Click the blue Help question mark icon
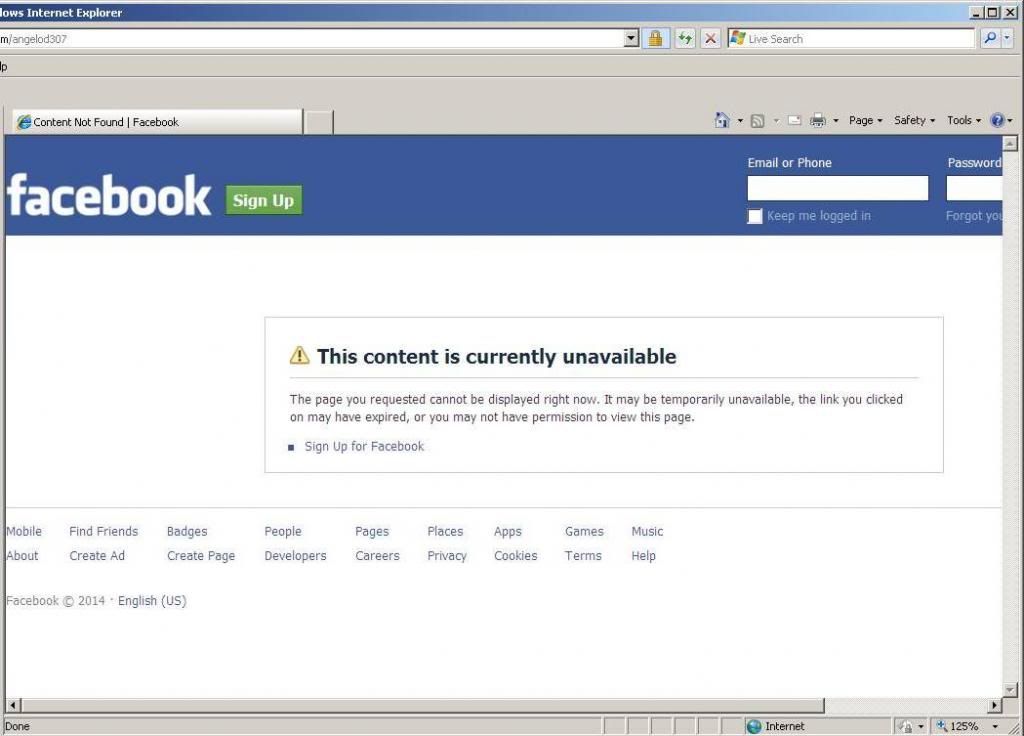 point(997,120)
